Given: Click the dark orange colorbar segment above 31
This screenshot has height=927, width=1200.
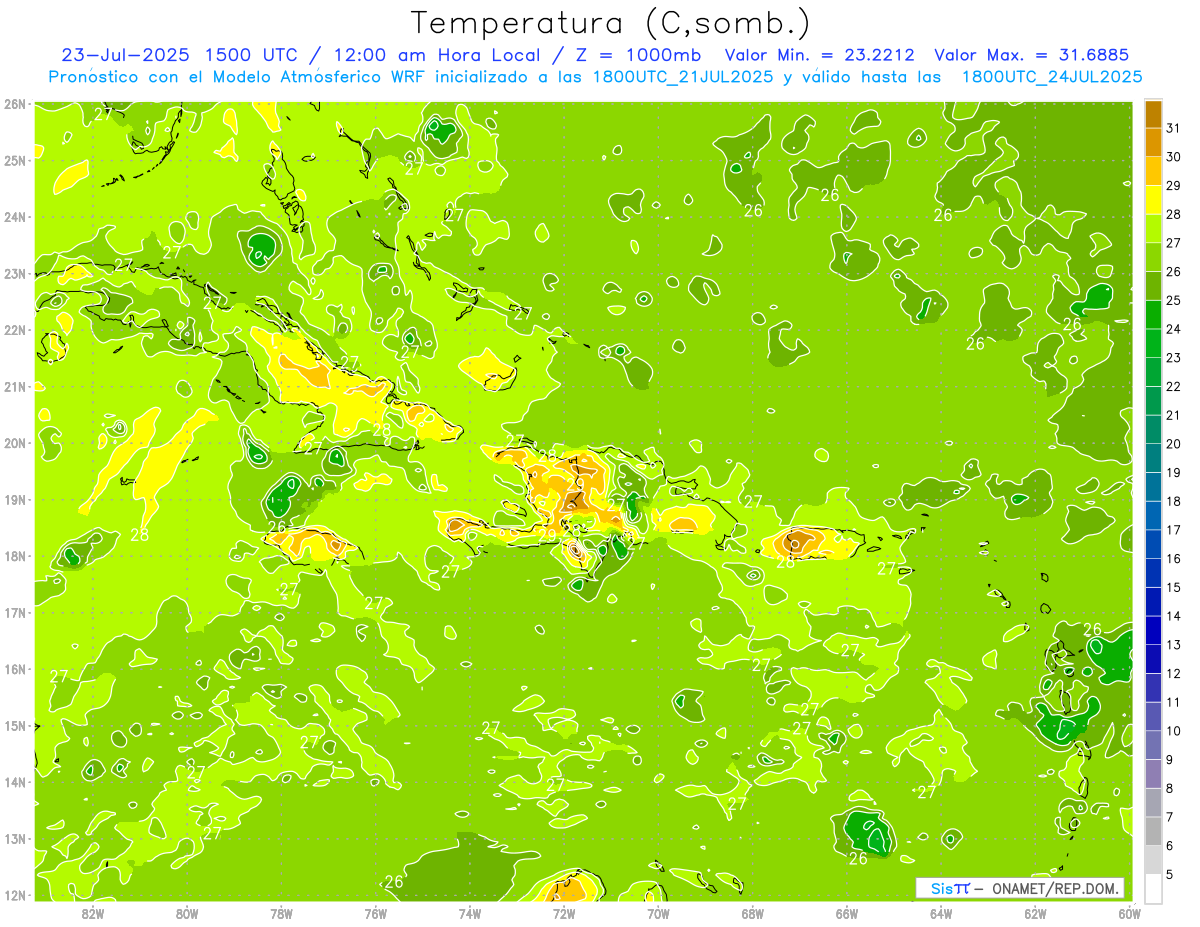Looking at the screenshot, I should click(1153, 114).
